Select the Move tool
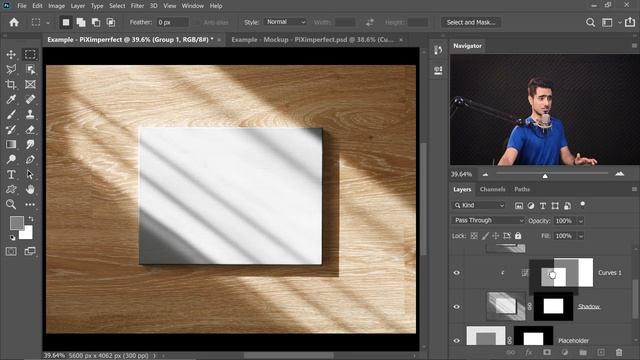This screenshot has width=640, height=360. 11,54
